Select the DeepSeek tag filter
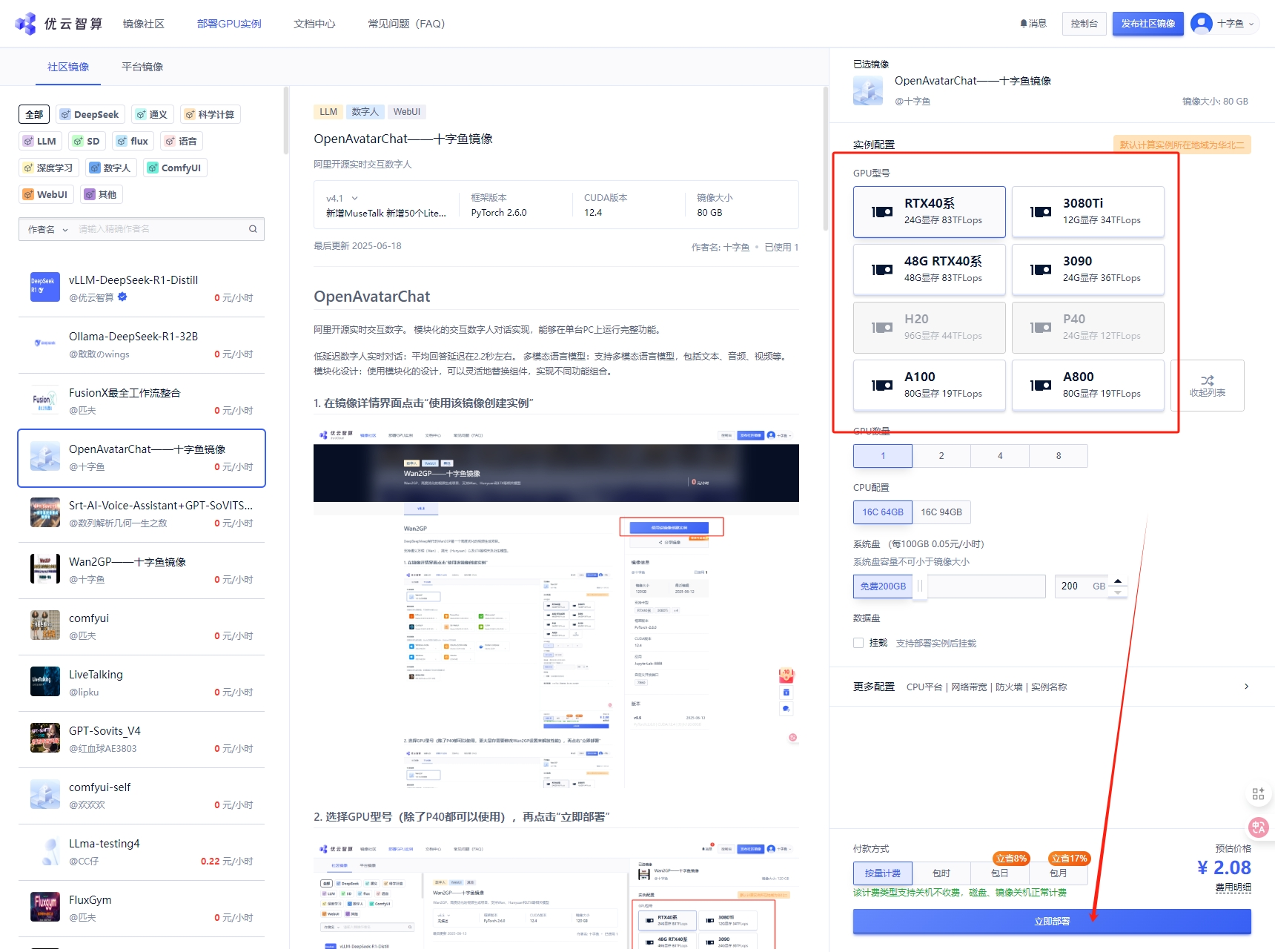The image size is (1275, 952). tap(90, 114)
